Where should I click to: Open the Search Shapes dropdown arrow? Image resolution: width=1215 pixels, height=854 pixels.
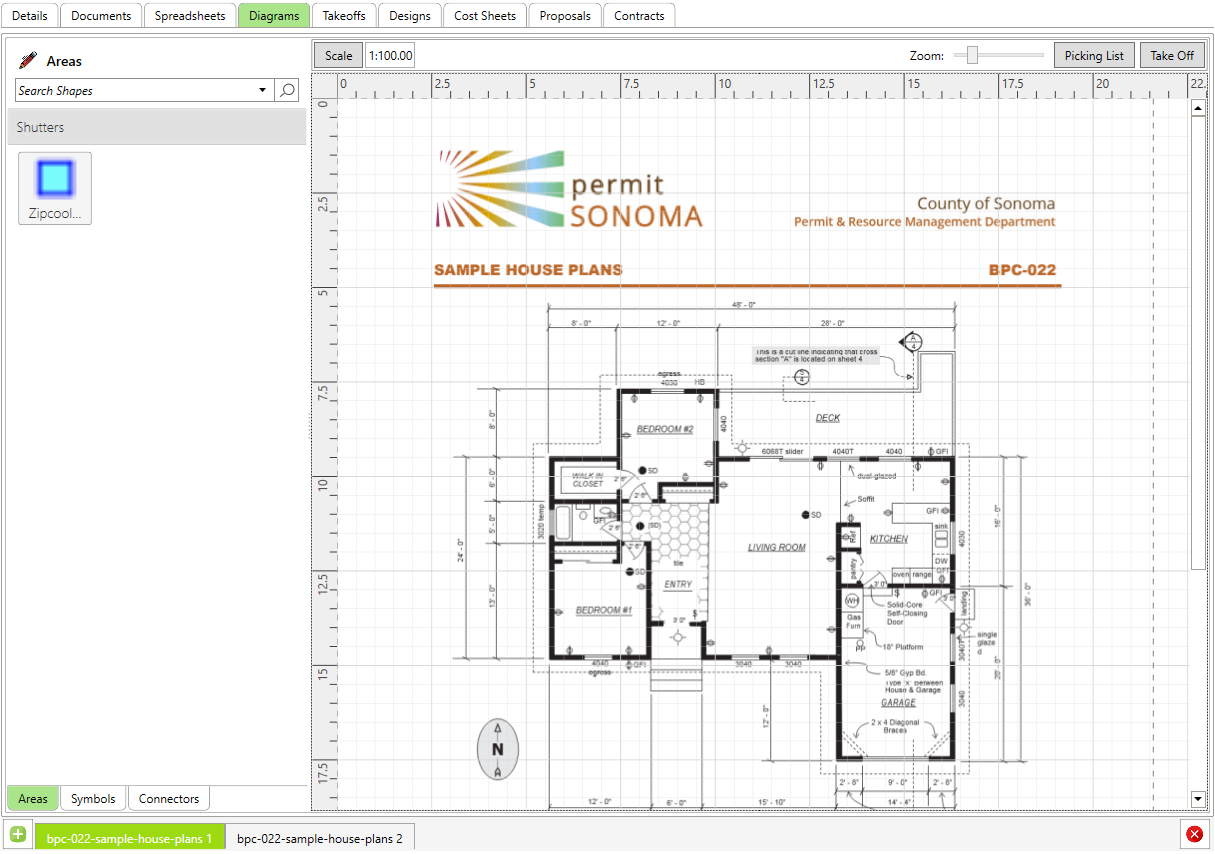[x=262, y=90]
